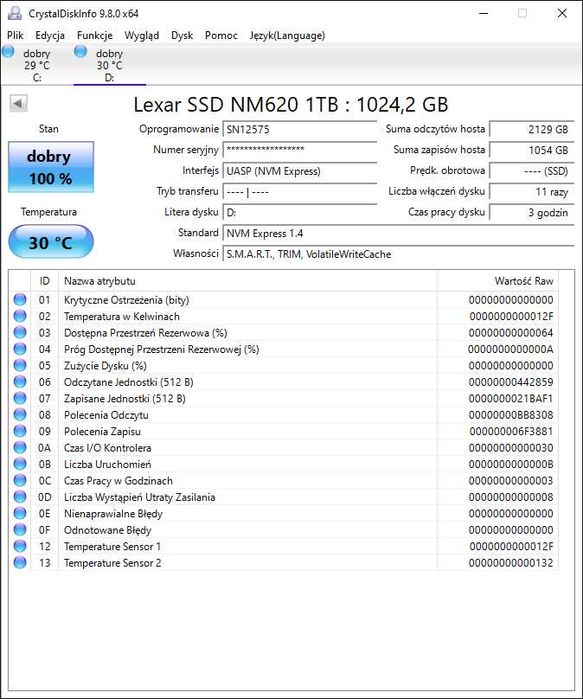
Task: Click the blue status orb for drive D:
Action: pyautogui.click(x=80, y=51)
